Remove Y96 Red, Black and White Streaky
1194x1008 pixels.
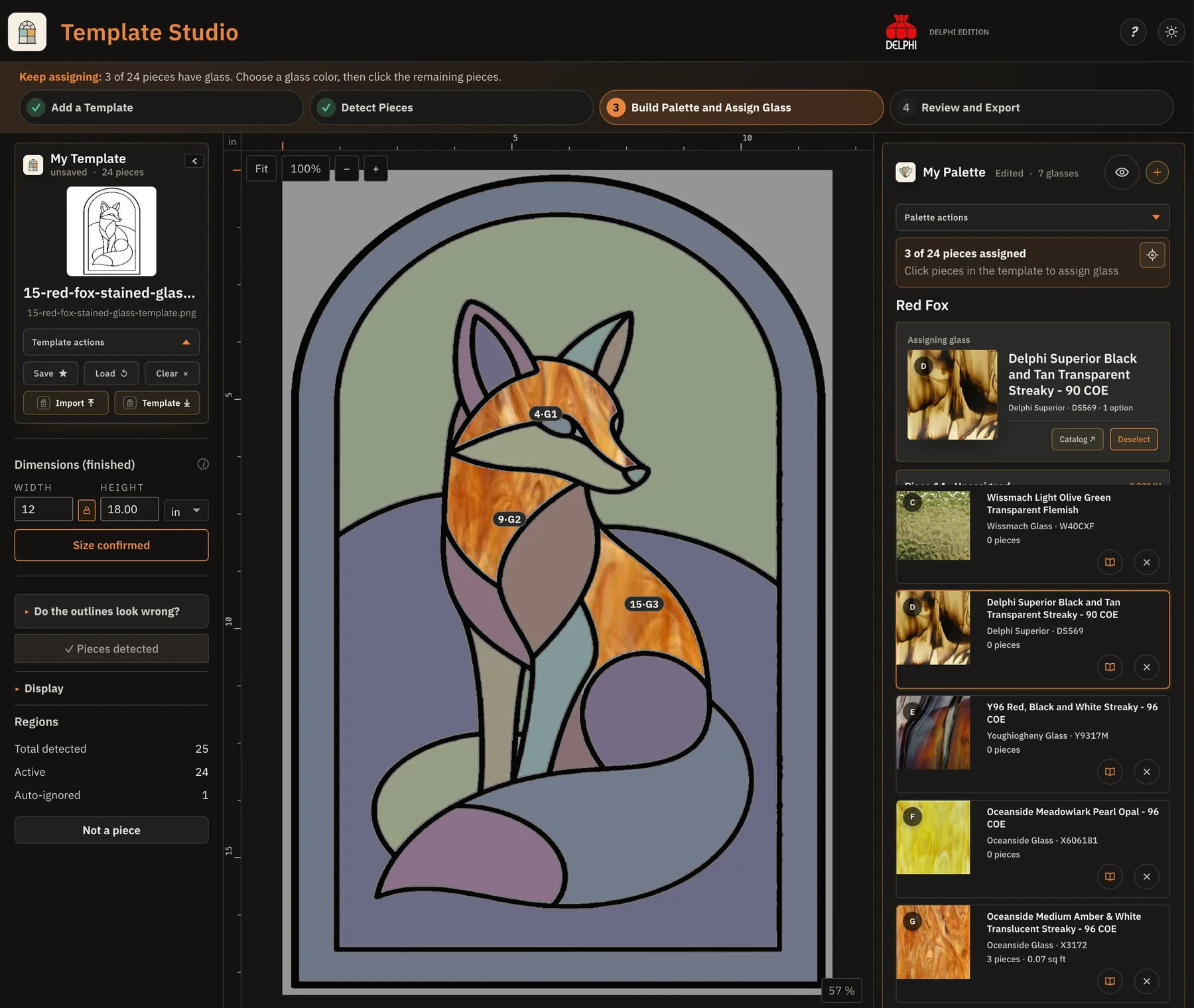tap(1146, 772)
